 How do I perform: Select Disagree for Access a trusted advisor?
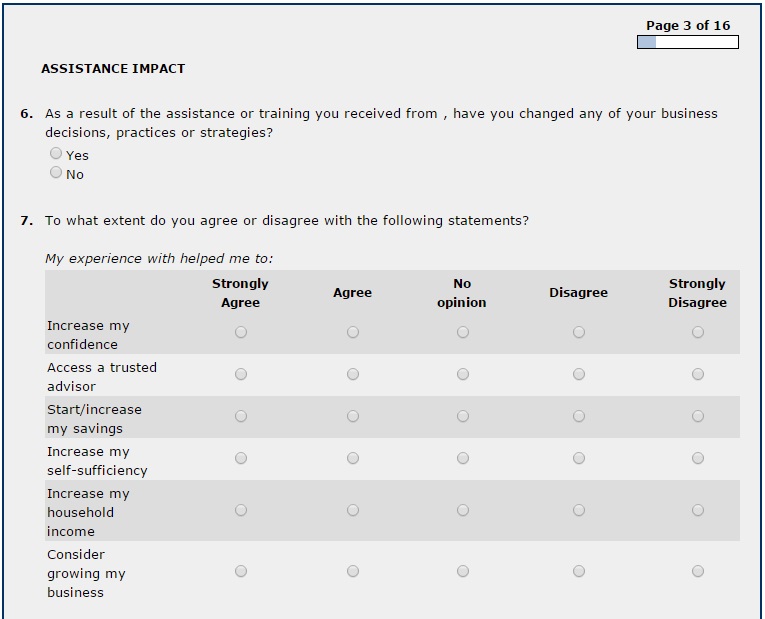point(579,375)
